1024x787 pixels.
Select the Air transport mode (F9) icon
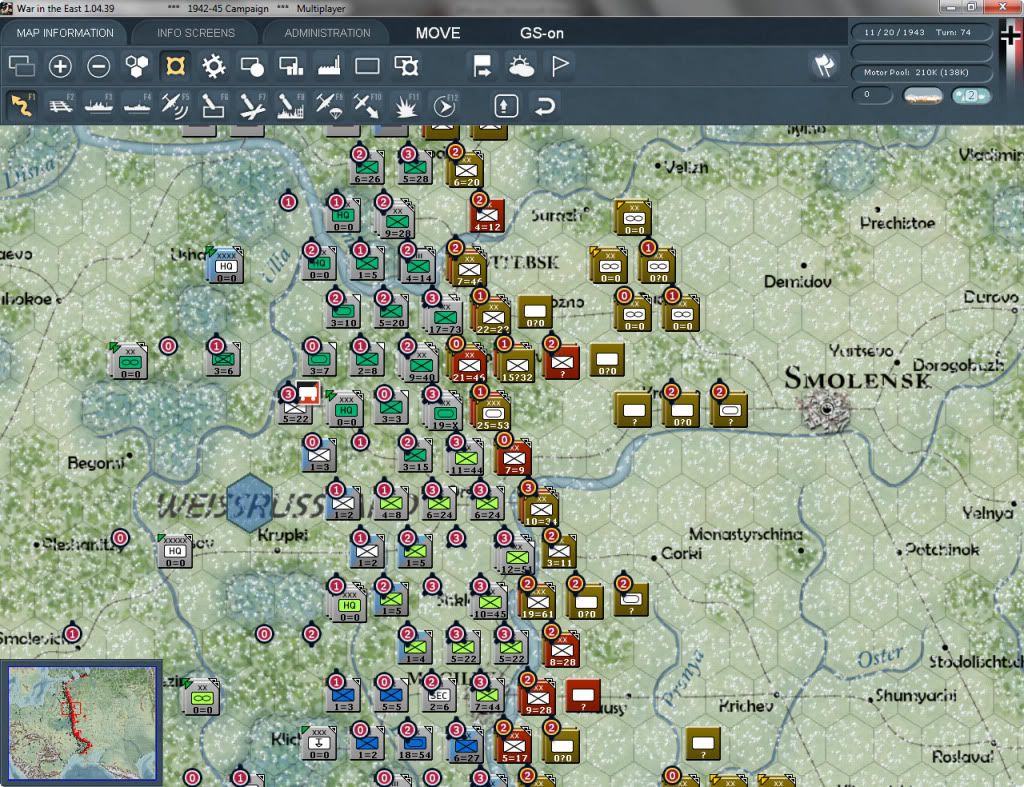[328, 105]
